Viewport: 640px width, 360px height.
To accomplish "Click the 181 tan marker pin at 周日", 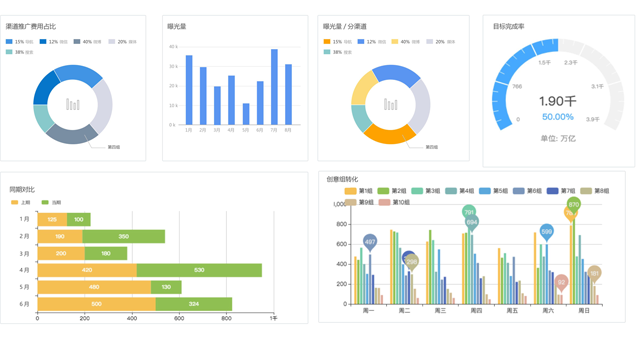I will (594, 274).
